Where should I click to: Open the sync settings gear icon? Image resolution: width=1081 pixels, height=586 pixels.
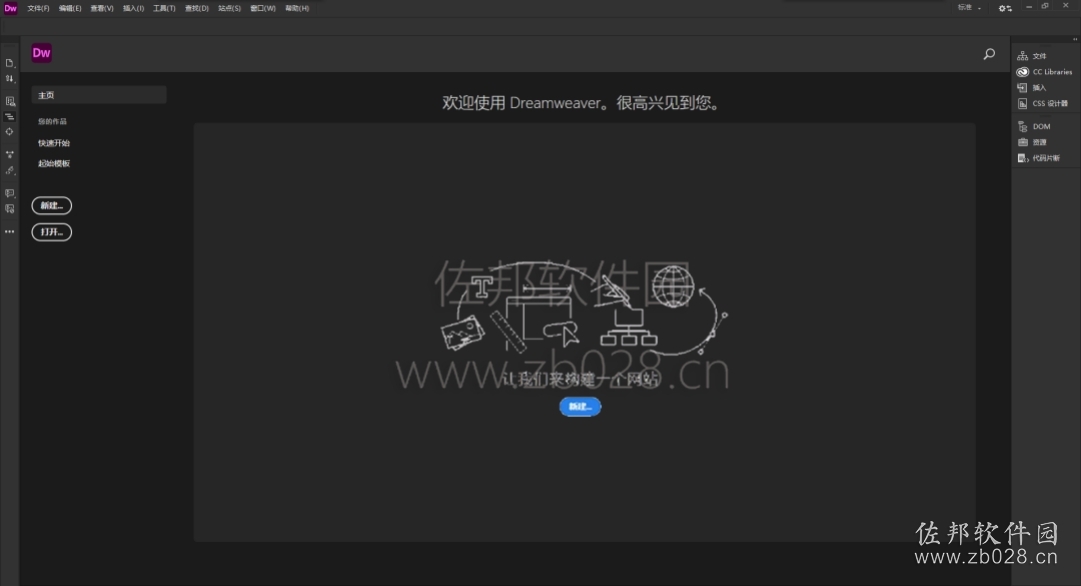click(1005, 8)
